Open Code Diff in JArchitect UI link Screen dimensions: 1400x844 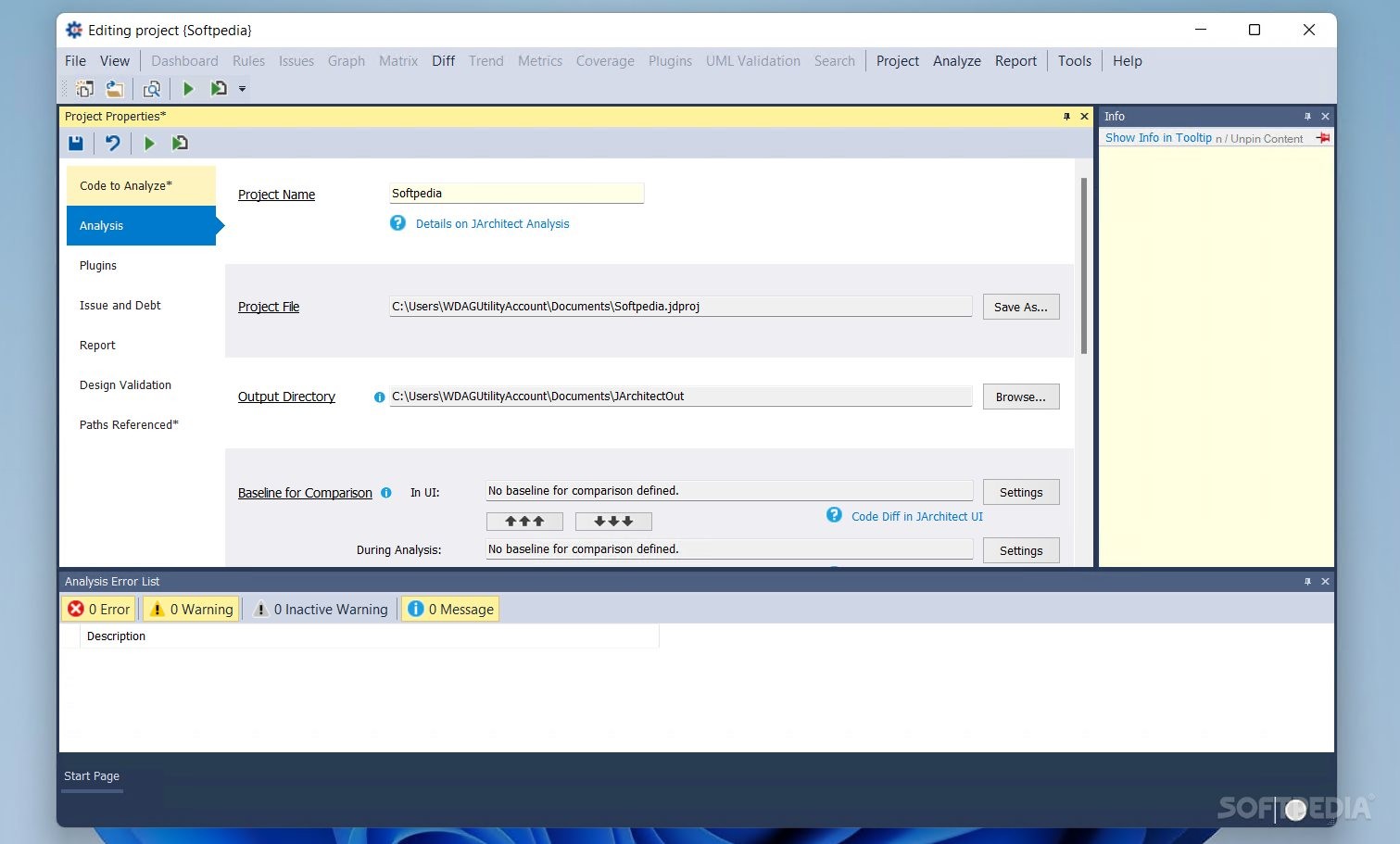tap(917, 517)
